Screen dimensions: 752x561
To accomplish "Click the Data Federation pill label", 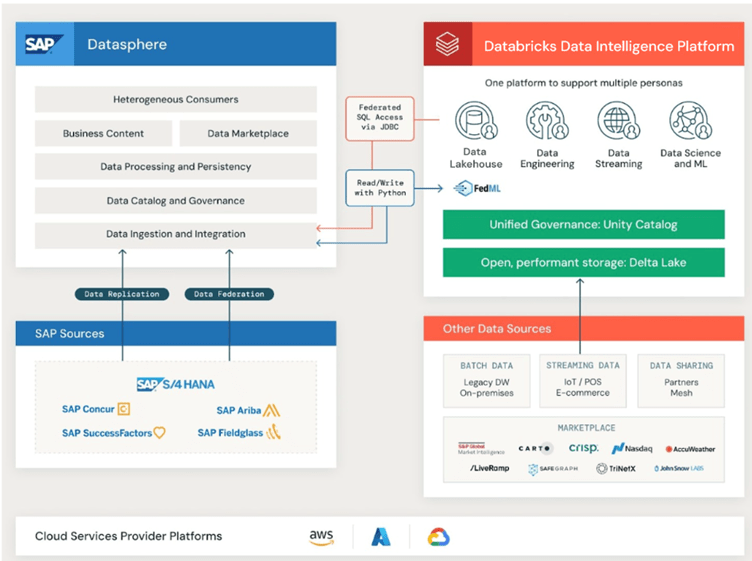I will pyautogui.click(x=229, y=294).
